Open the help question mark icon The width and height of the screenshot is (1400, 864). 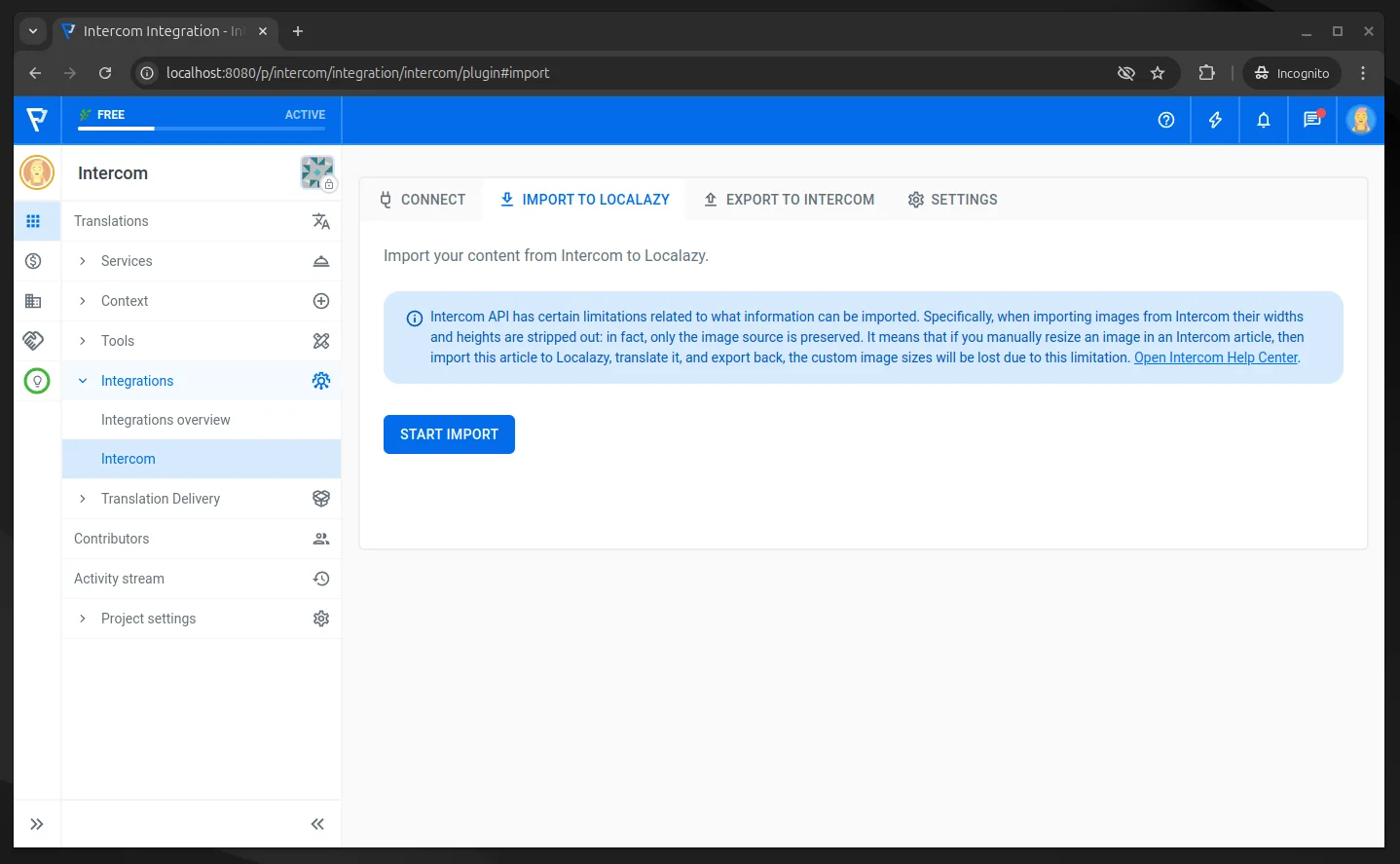point(1165,120)
